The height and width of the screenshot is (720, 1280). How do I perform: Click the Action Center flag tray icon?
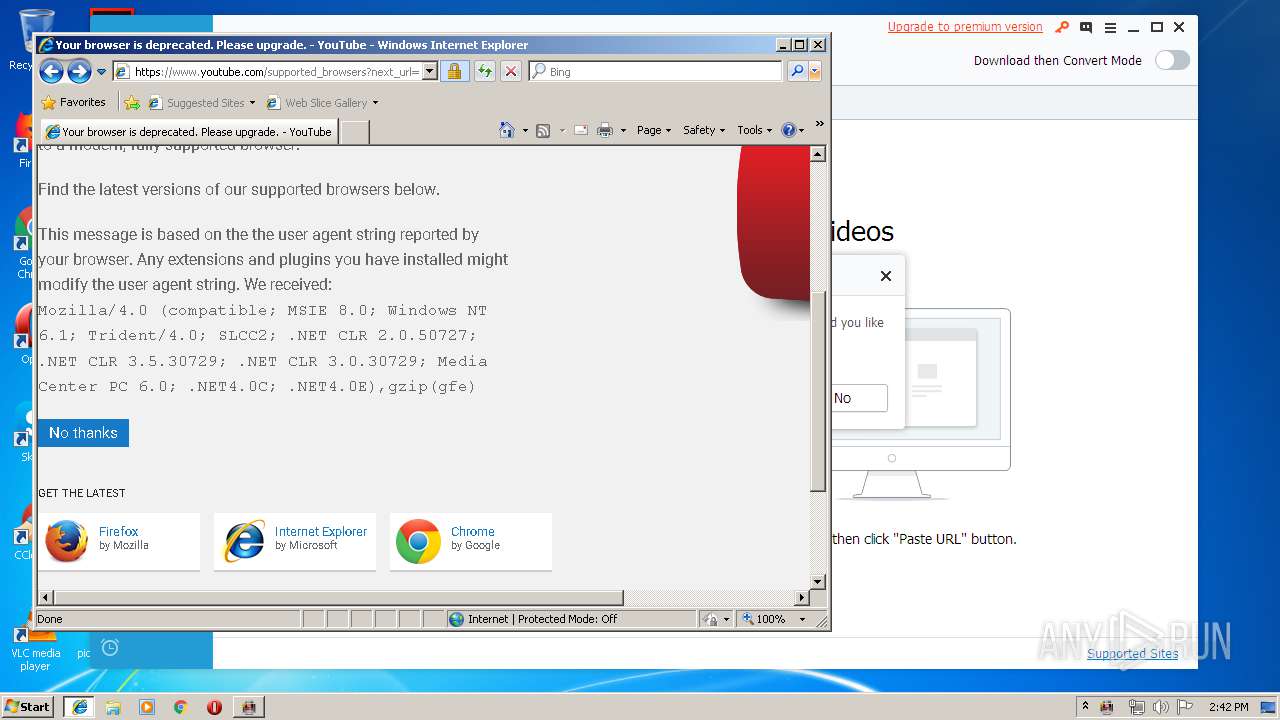[x=1185, y=707]
